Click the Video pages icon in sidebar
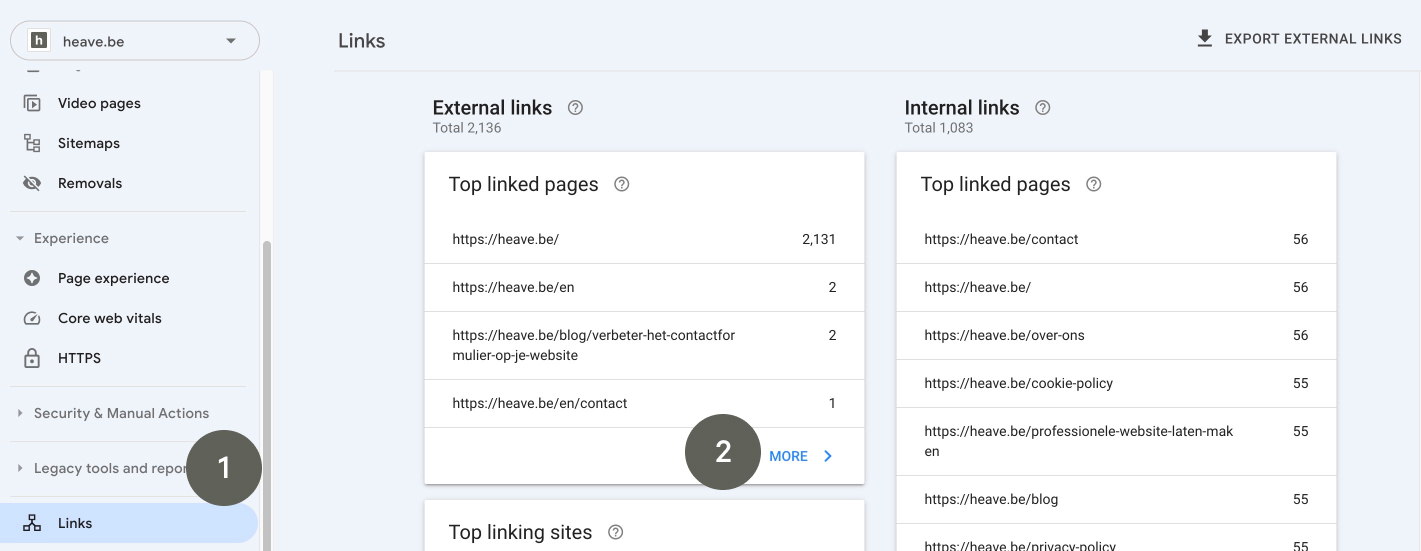The height and width of the screenshot is (551, 1421). click(32, 103)
